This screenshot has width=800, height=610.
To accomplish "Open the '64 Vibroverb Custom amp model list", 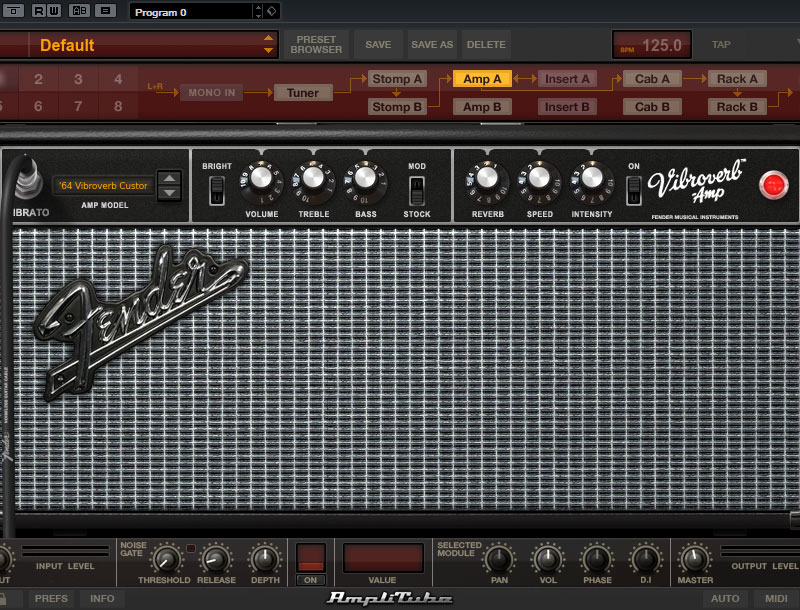I will coord(103,186).
